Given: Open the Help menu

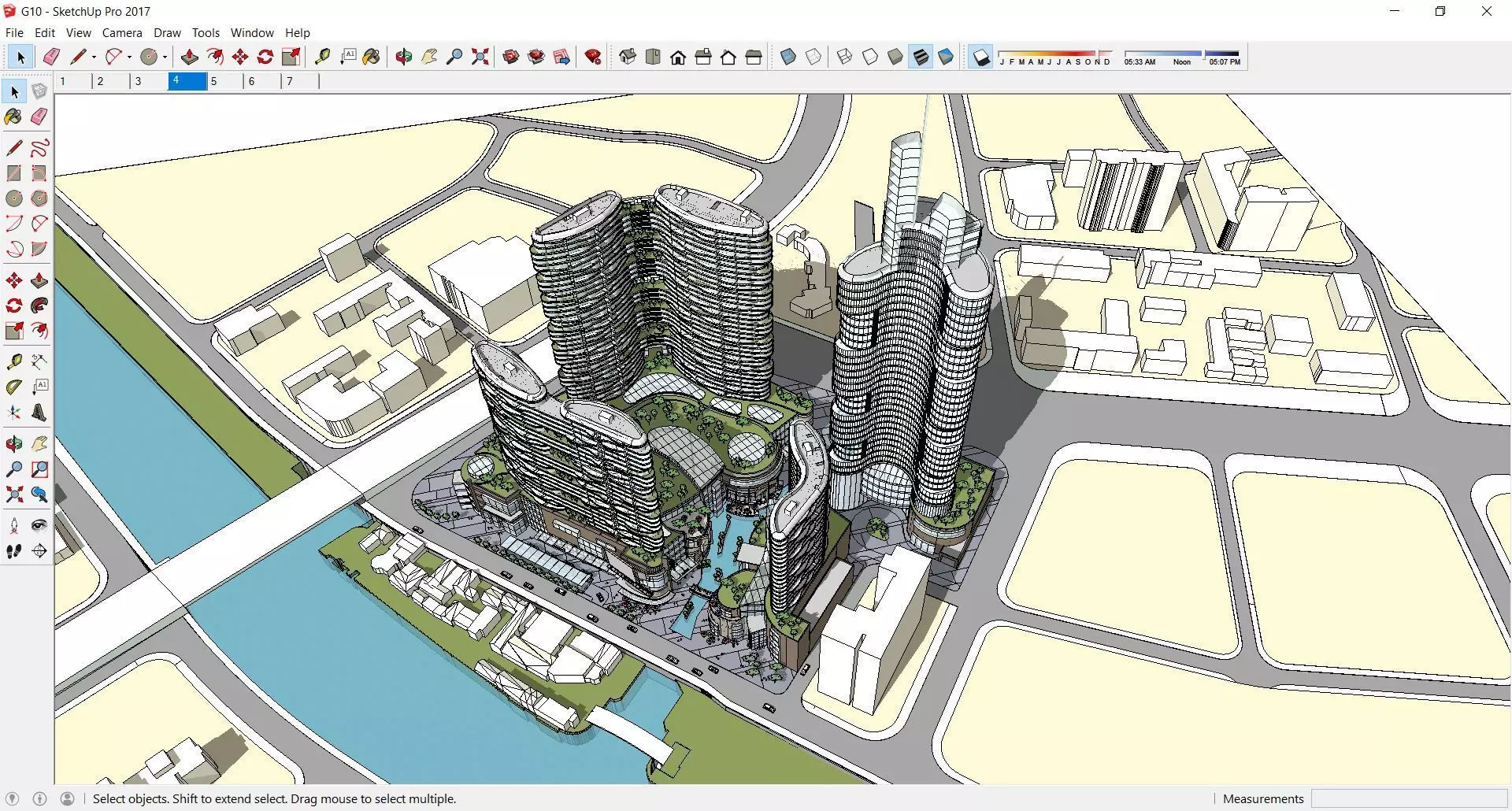Looking at the screenshot, I should coord(298,33).
